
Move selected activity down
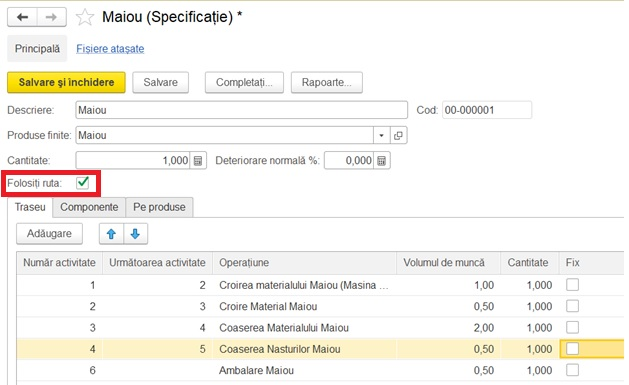(136, 234)
